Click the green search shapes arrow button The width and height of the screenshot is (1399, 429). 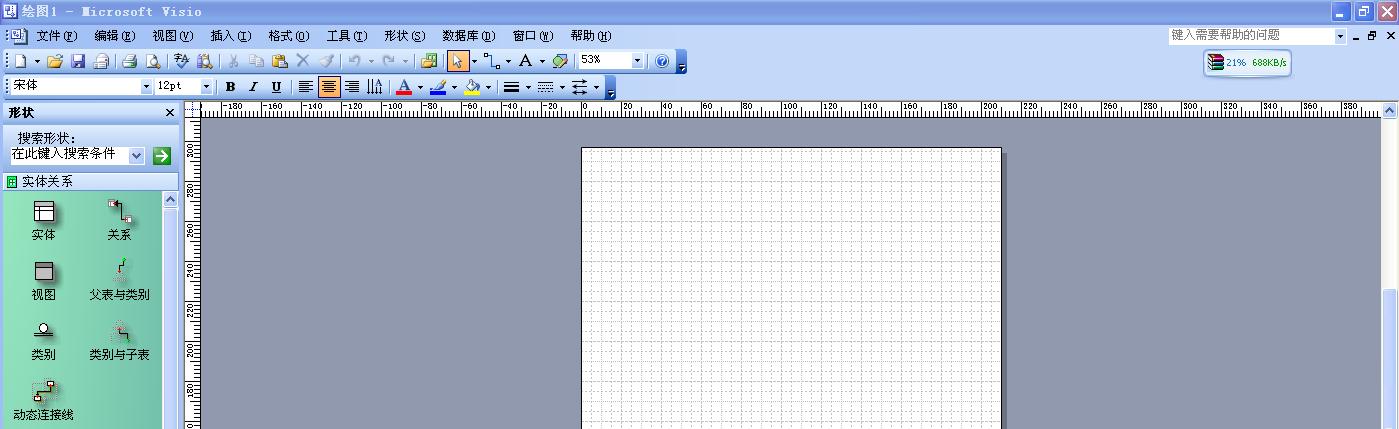point(162,156)
